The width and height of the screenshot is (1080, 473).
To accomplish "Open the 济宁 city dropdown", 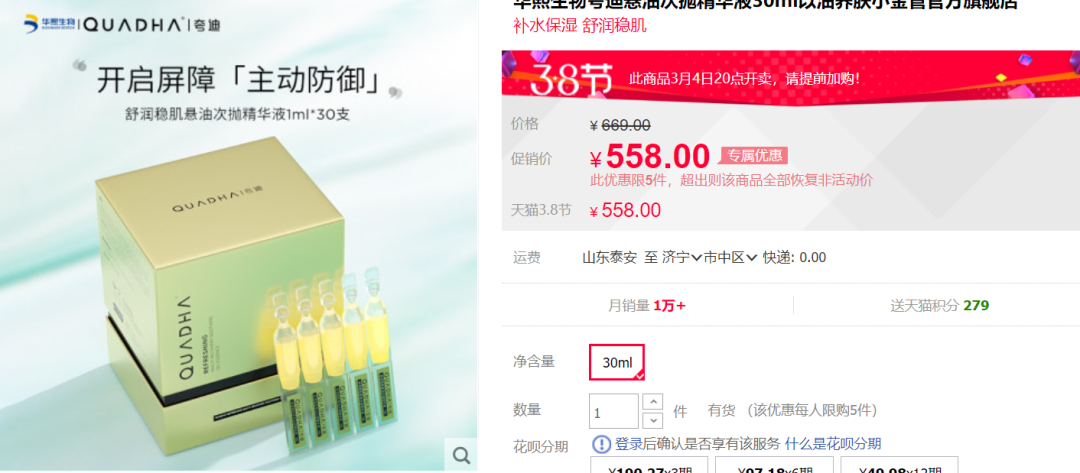I will 682,257.
